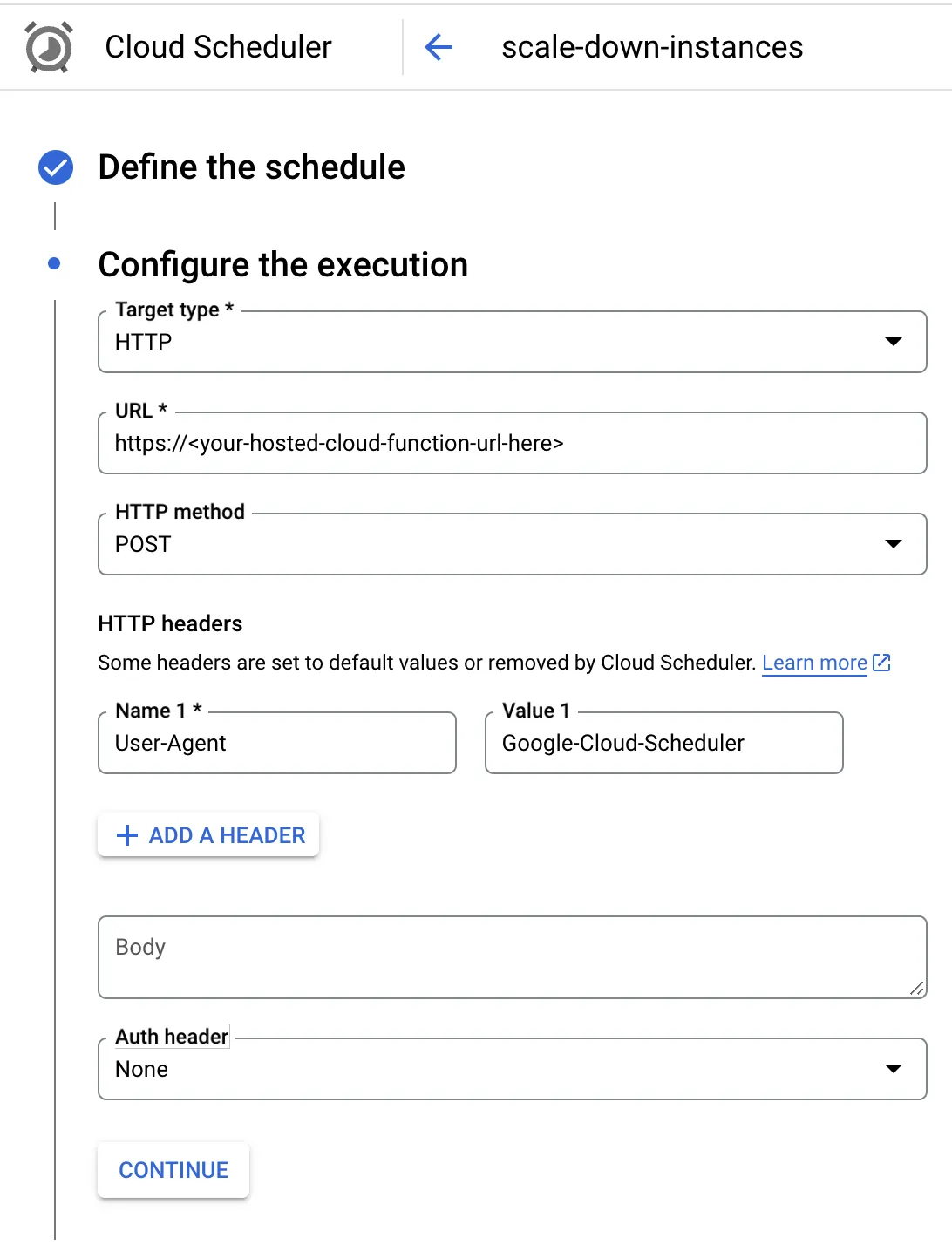Screen dimensions: 952x1252
Task: Open the Learn more link
Action: (814, 663)
